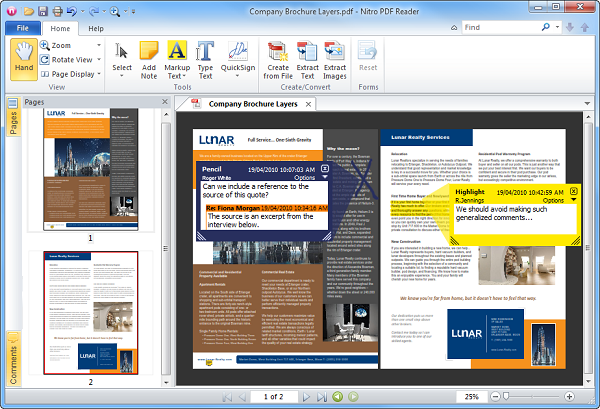This screenshot has width=600, height=409.
Task: Click the quick access zoom magnifier icon
Action: pos(115,11)
